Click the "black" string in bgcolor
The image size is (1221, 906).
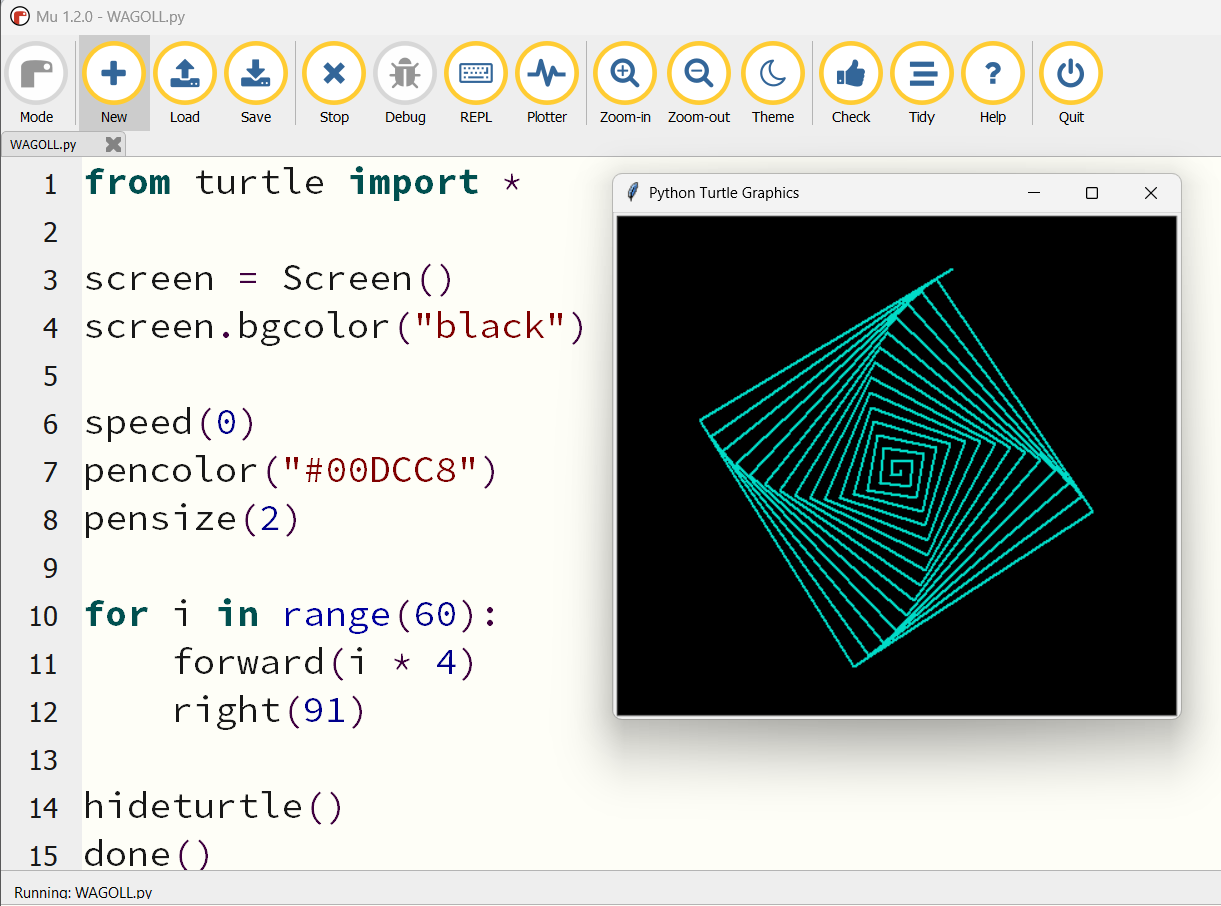489,327
